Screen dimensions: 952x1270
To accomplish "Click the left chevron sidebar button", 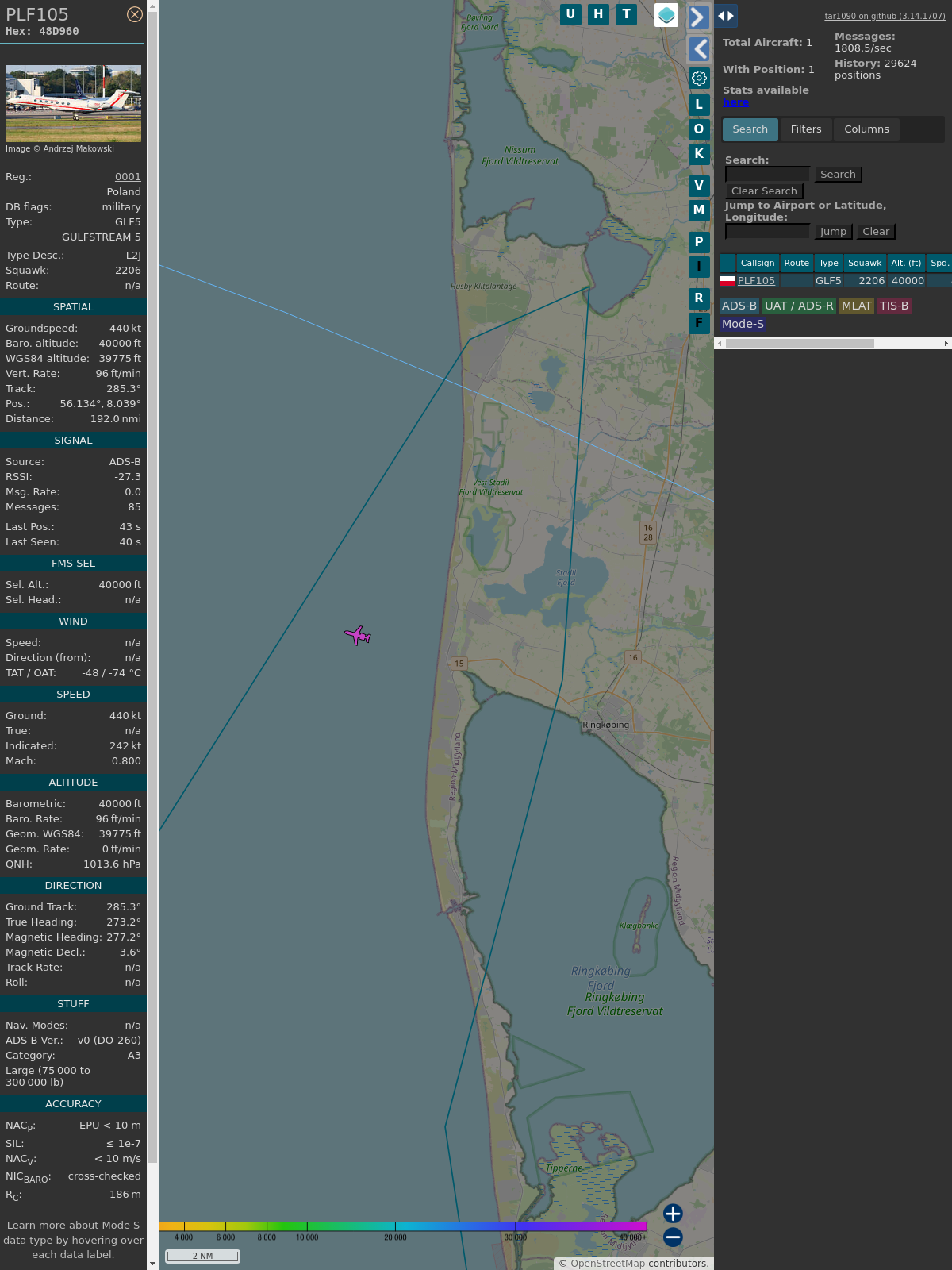I will pos(699,49).
